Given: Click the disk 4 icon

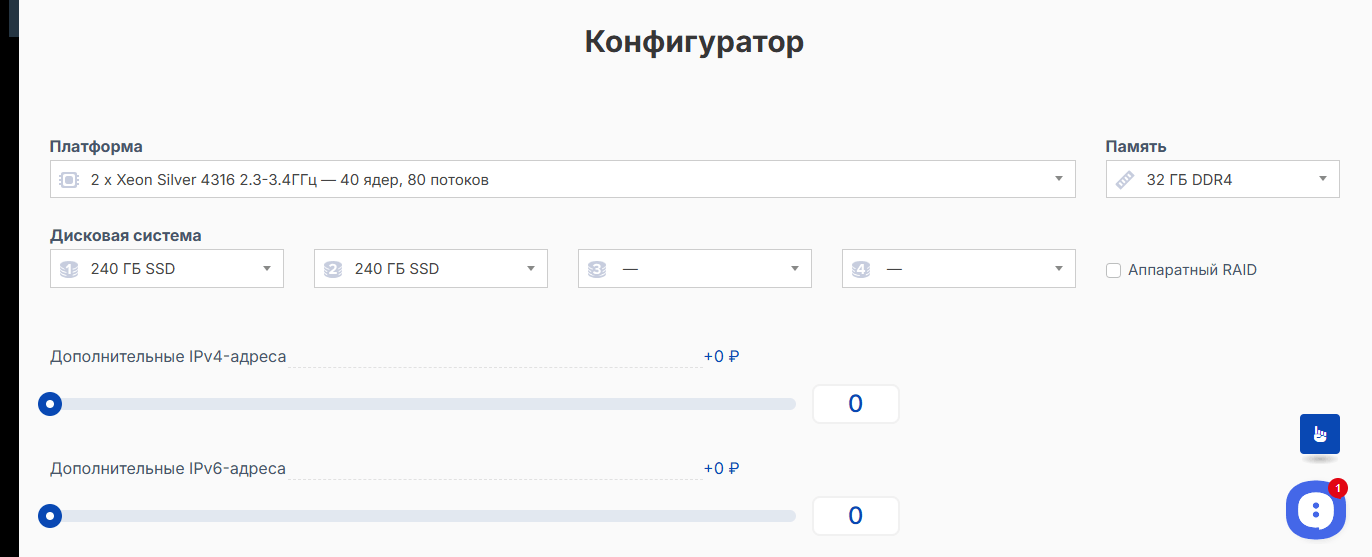Looking at the screenshot, I should click(x=861, y=269).
